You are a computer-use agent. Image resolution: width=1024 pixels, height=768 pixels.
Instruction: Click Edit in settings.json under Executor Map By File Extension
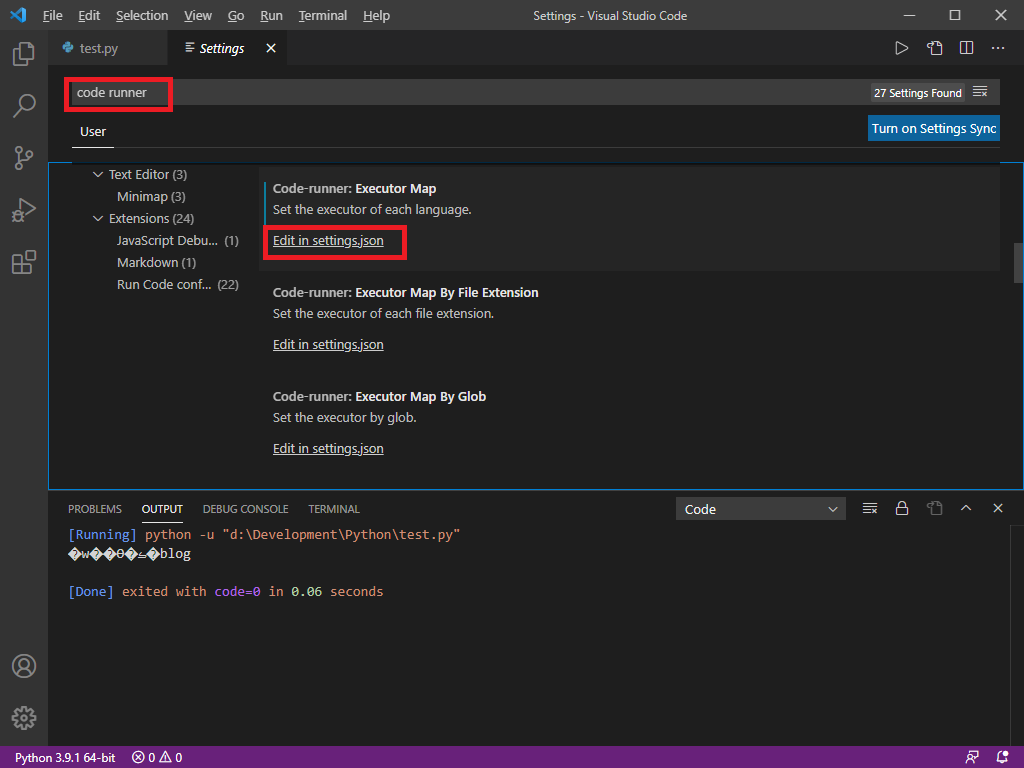click(x=328, y=345)
